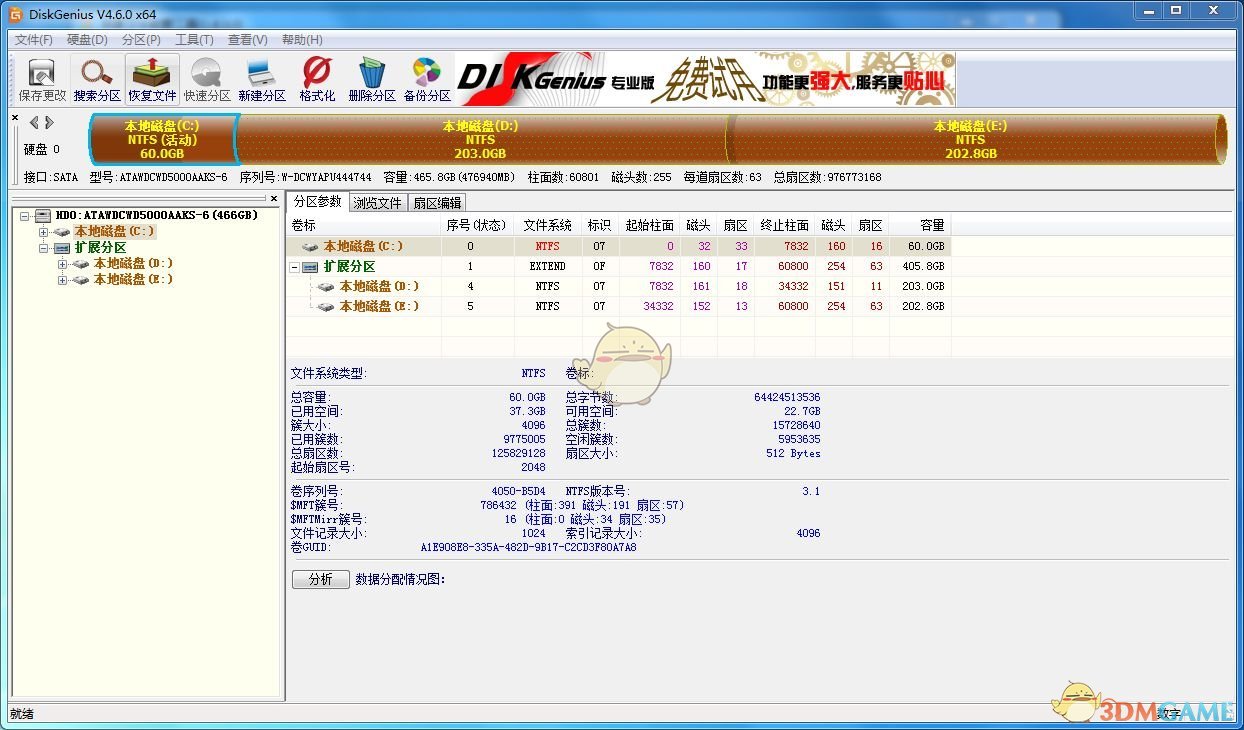Click the Delete Partition (删除分区) icon
The image size is (1244, 730).
372,79
